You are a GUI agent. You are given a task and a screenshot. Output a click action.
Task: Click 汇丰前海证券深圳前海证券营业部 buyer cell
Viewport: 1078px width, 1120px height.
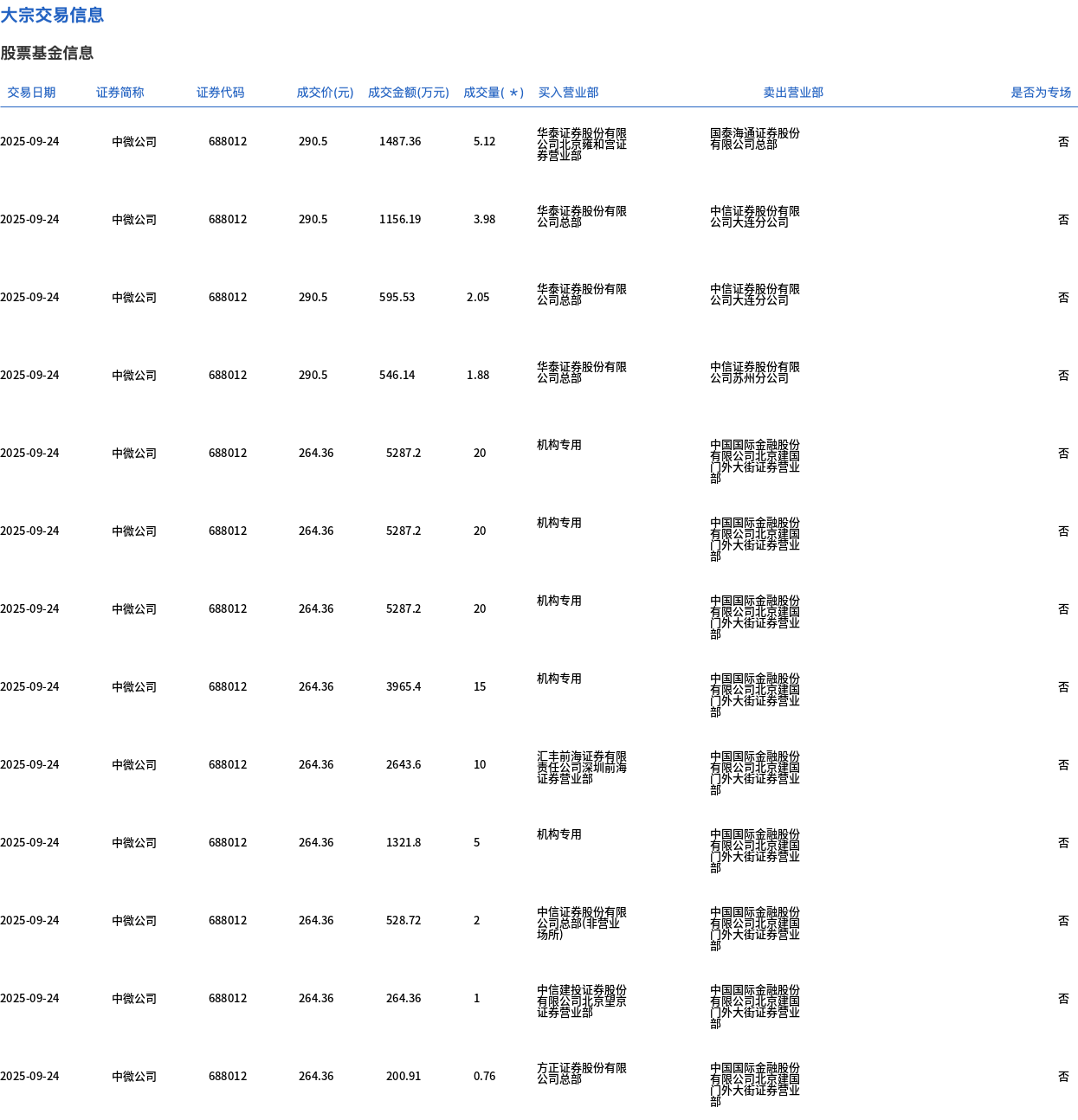[x=582, y=768]
